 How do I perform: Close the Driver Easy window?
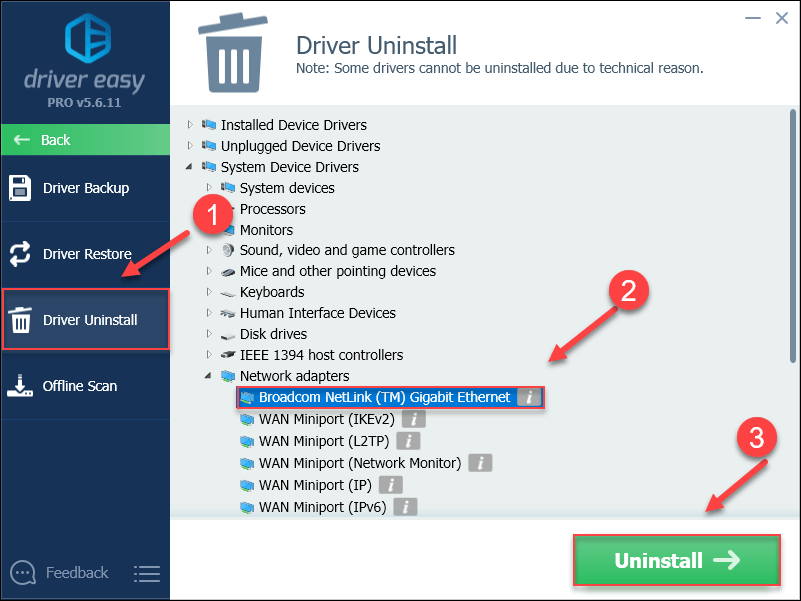(x=782, y=18)
